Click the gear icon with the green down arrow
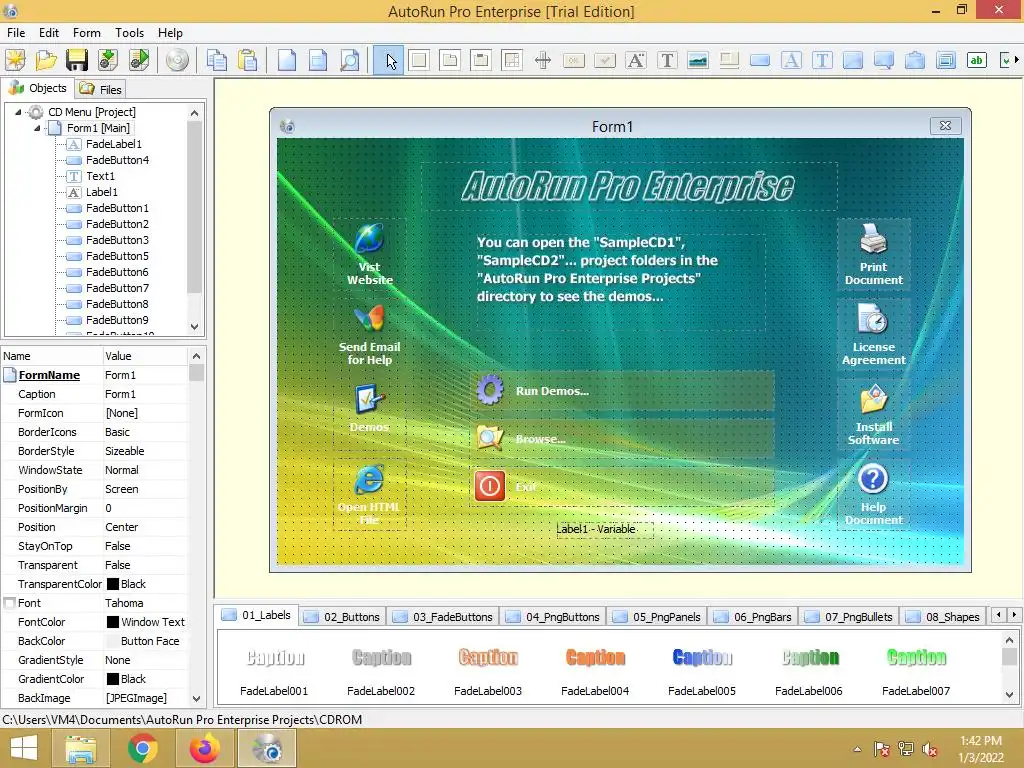The width and height of the screenshot is (1024, 768). pos(108,60)
